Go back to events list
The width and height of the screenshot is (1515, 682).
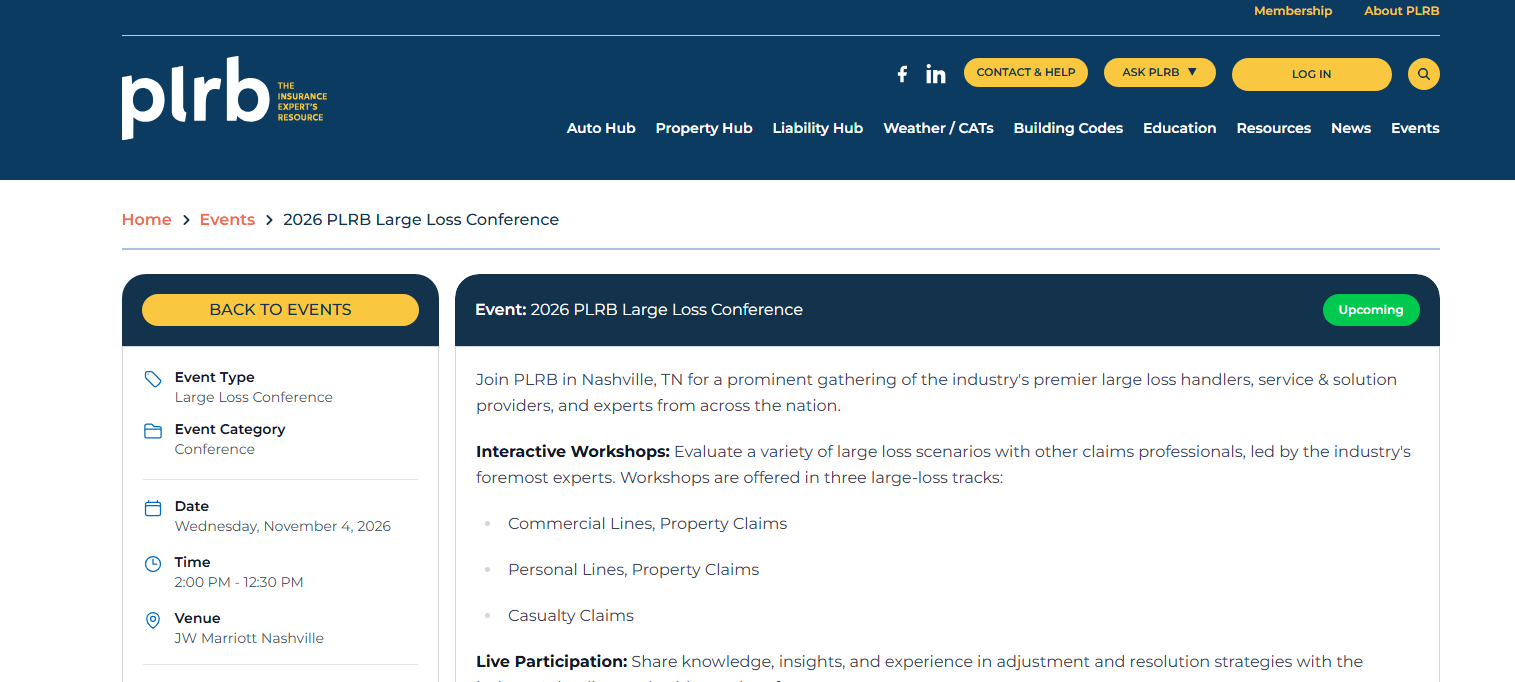pos(280,310)
